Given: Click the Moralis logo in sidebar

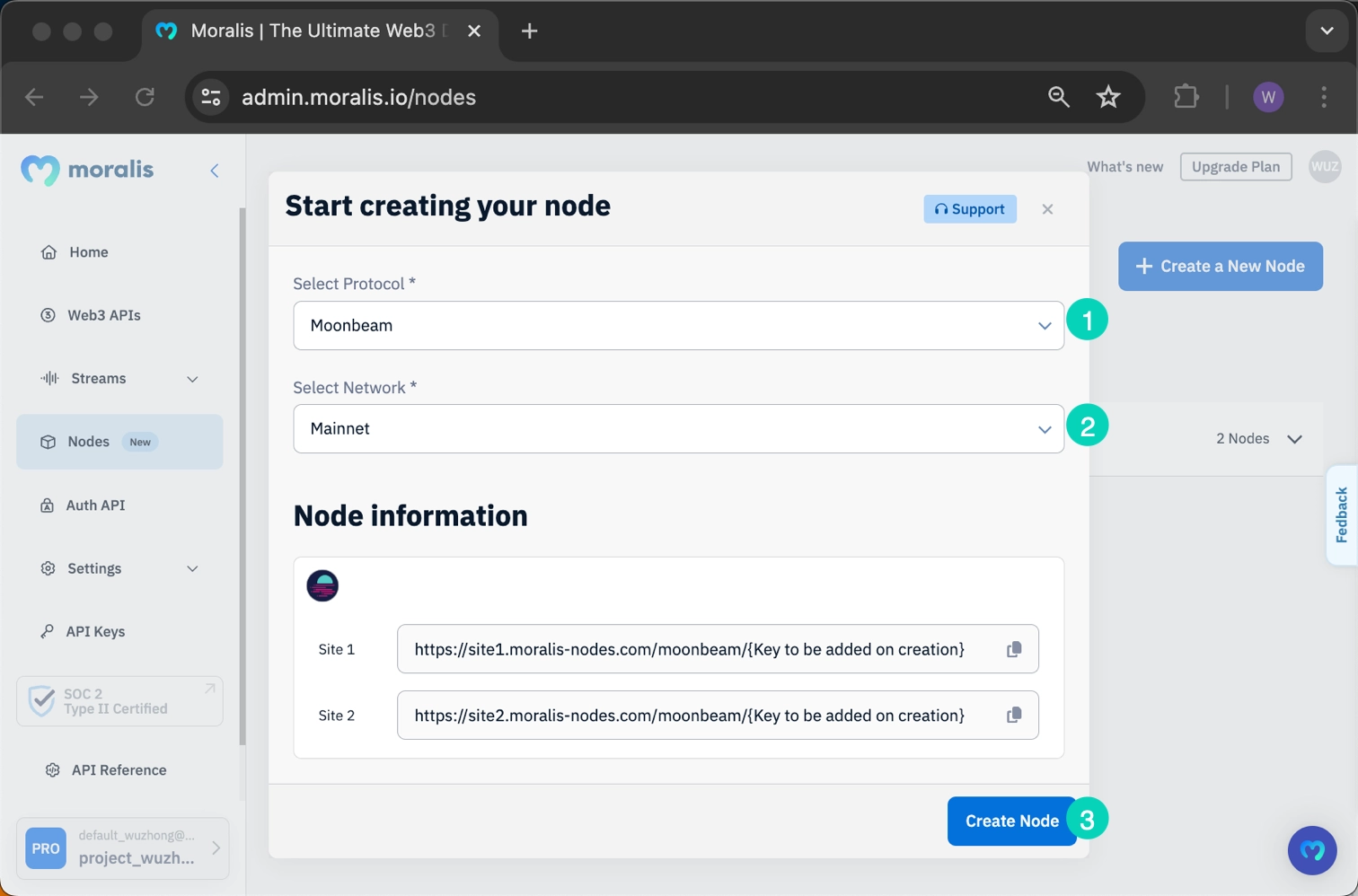Looking at the screenshot, I should tap(87, 170).
